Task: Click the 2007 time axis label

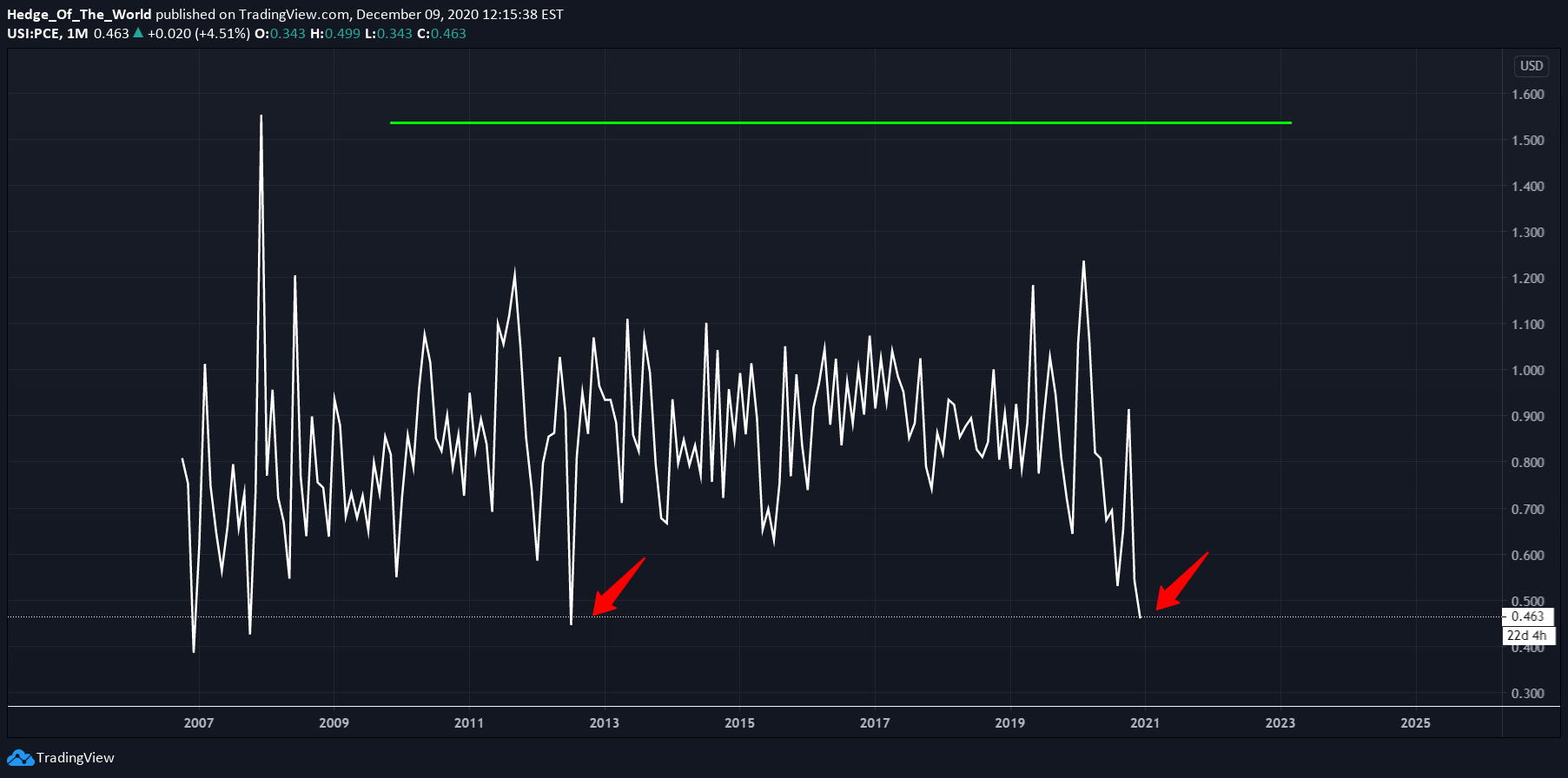Action: [199, 722]
